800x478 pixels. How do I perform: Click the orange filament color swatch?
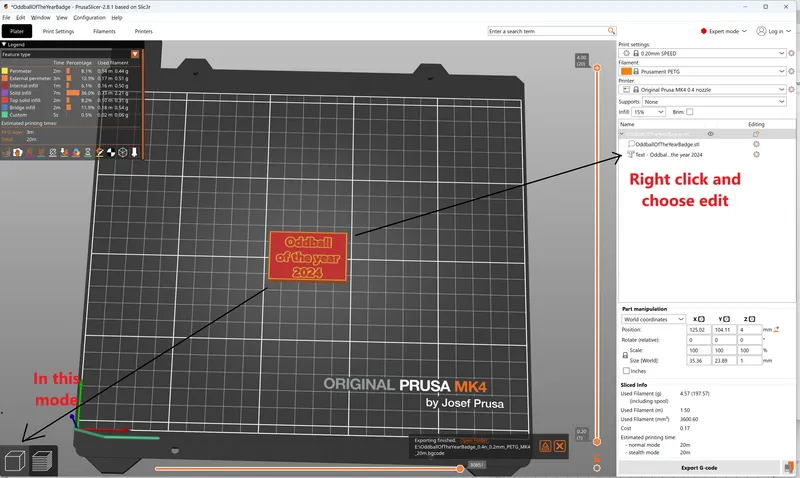[626, 71]
